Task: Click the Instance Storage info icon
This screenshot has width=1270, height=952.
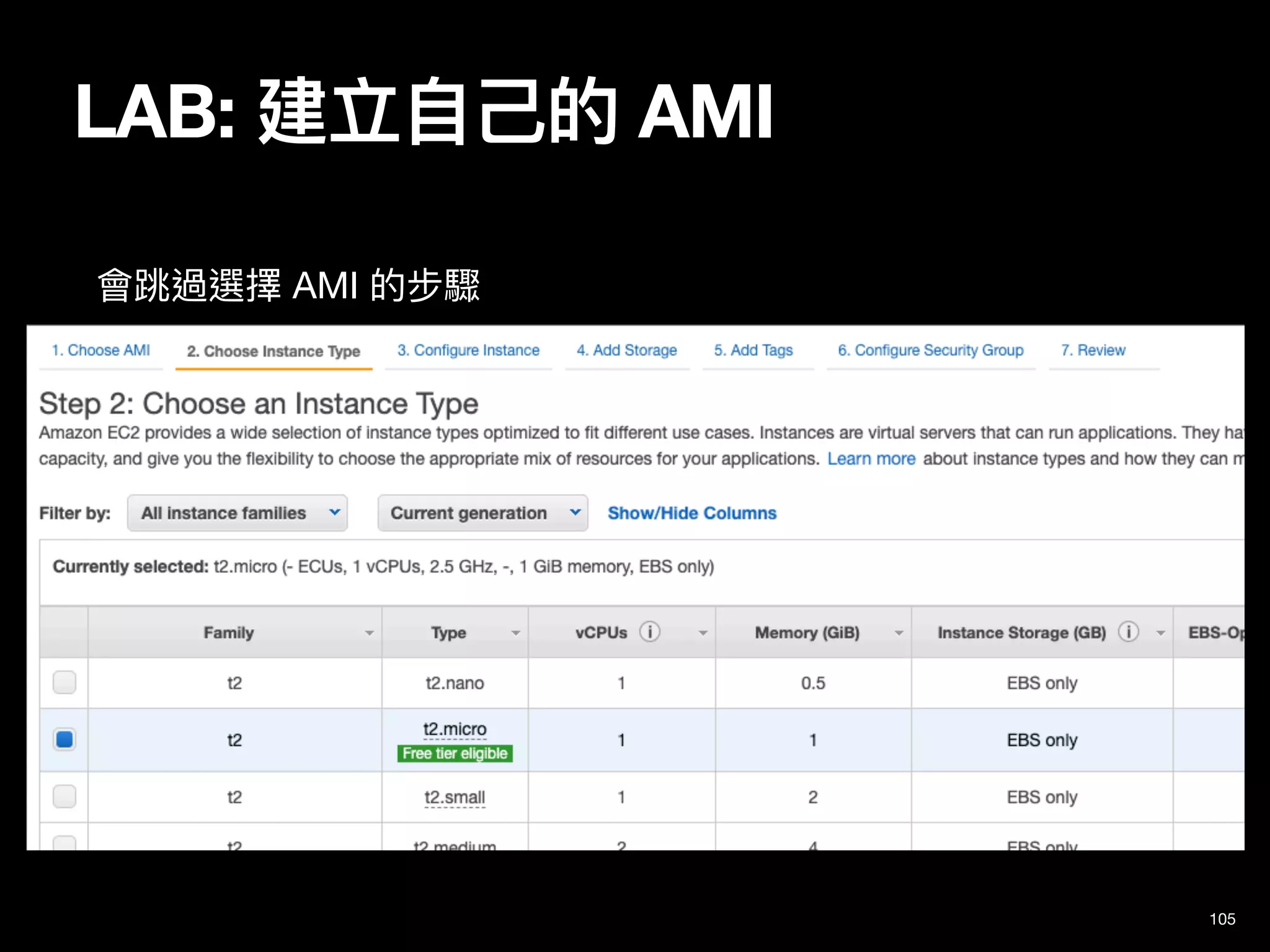Action: [1128, 632]
